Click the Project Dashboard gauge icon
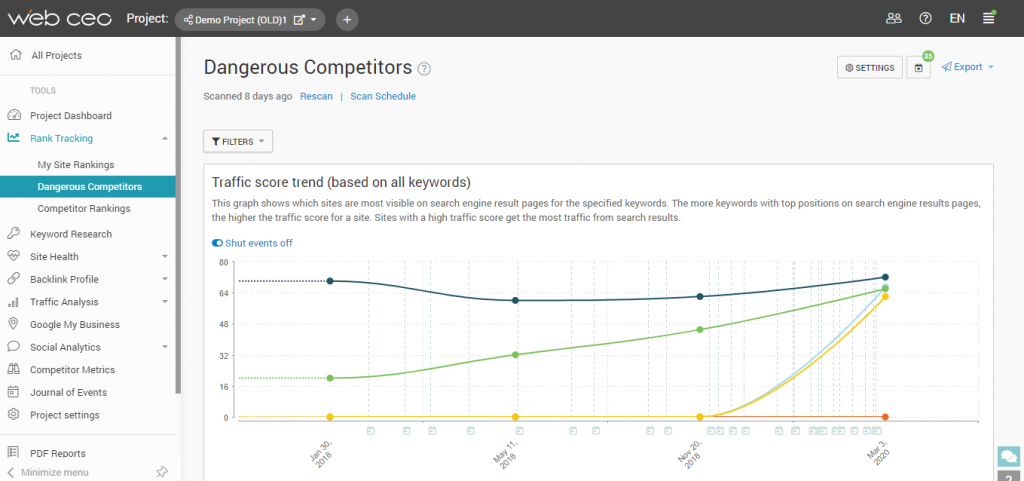This screenshot has width=1024, height=481. [14, 116]
